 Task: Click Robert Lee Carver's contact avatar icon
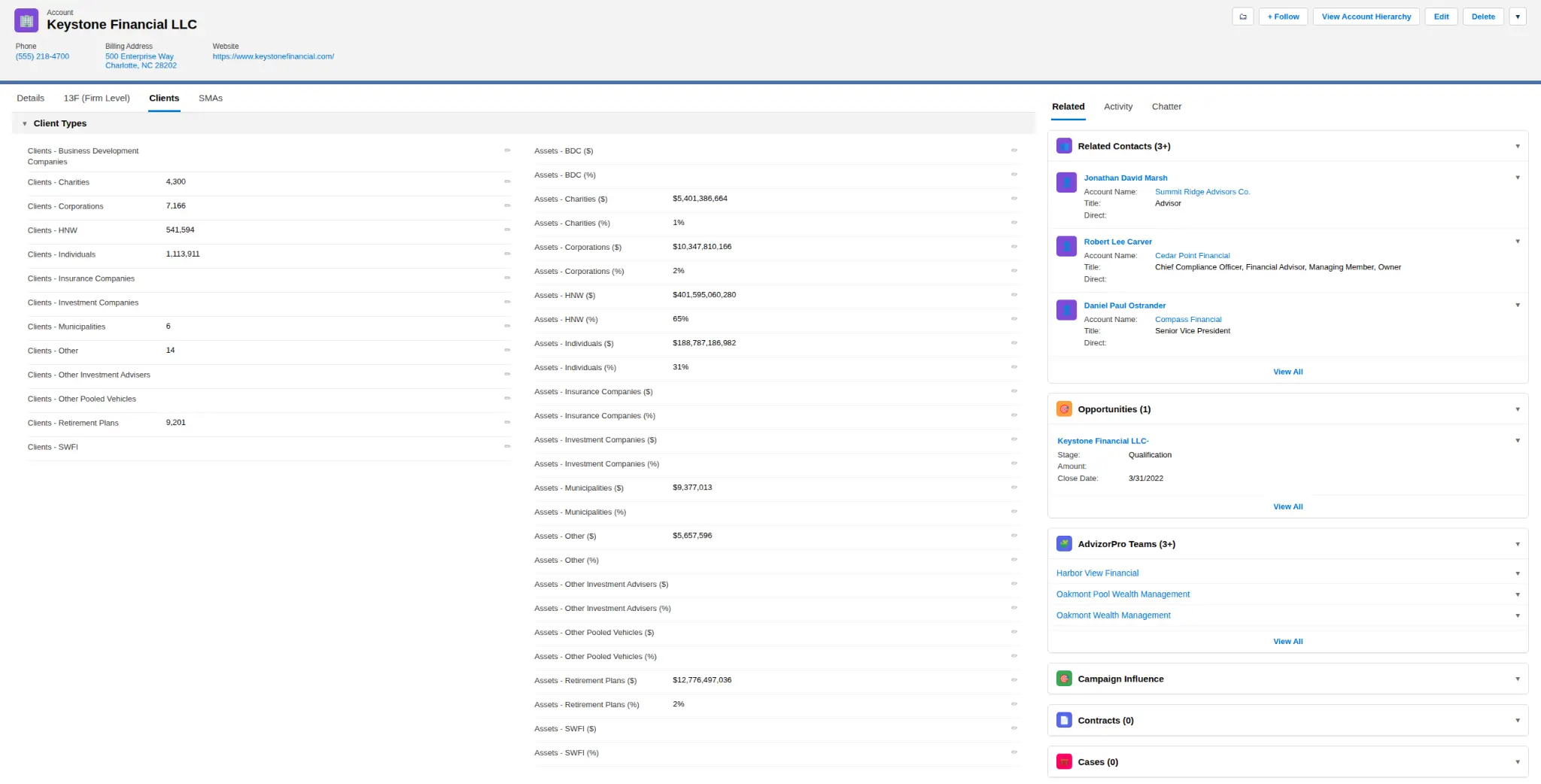(1066, 246)
